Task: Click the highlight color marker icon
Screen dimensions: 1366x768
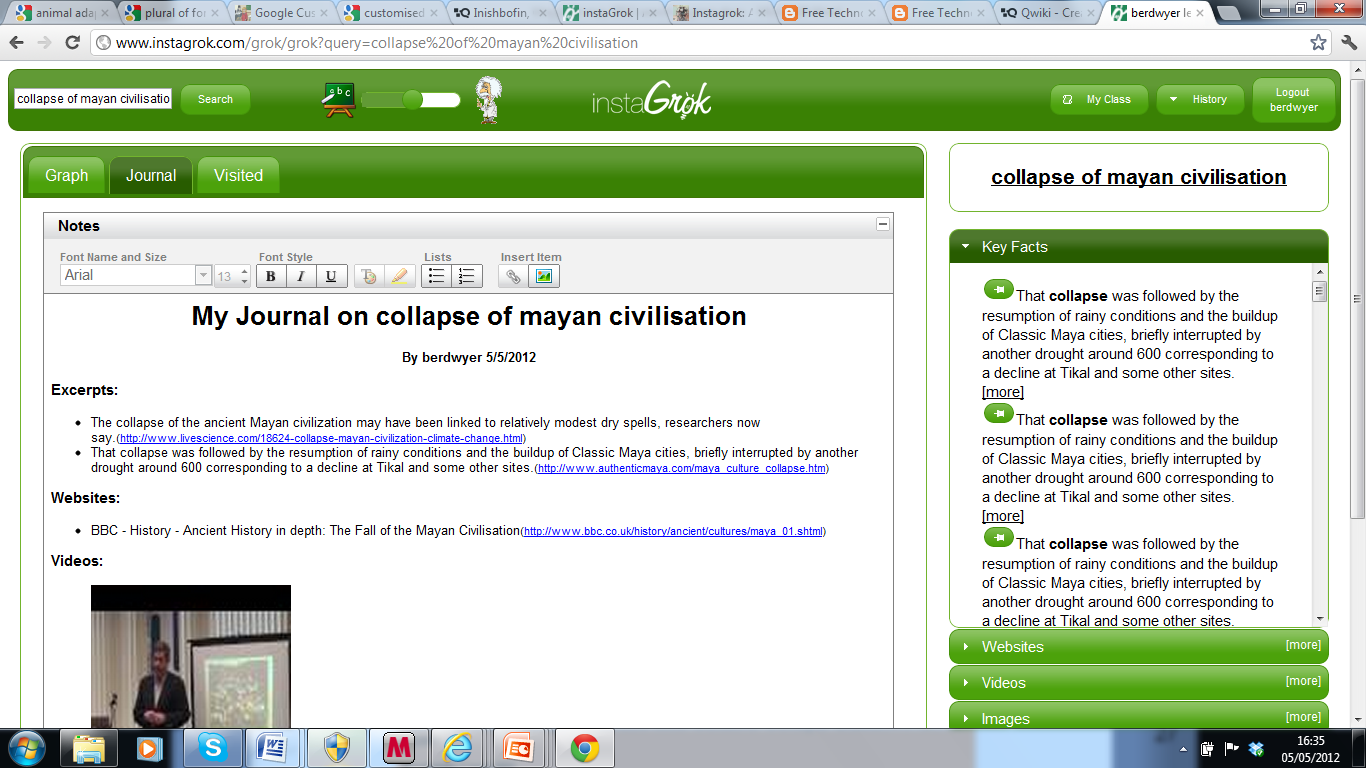Action: click(x=399, y=276)
